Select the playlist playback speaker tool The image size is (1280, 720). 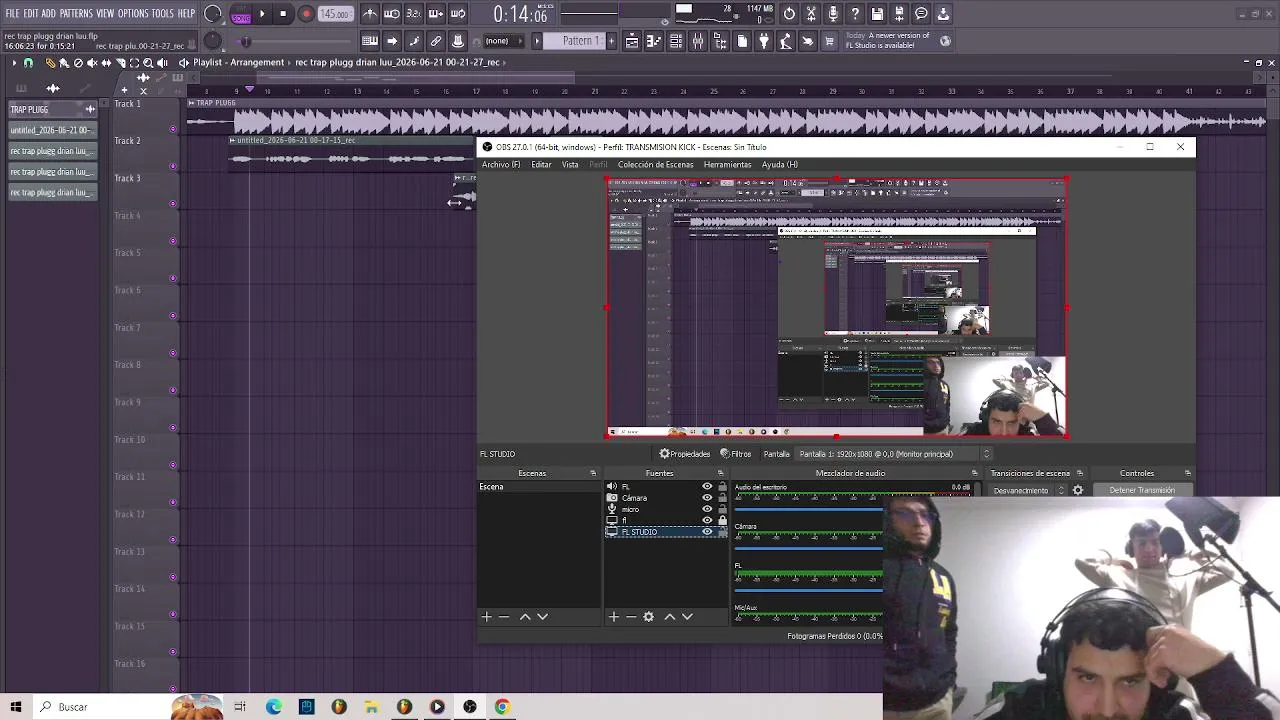[x=162, y=63]
